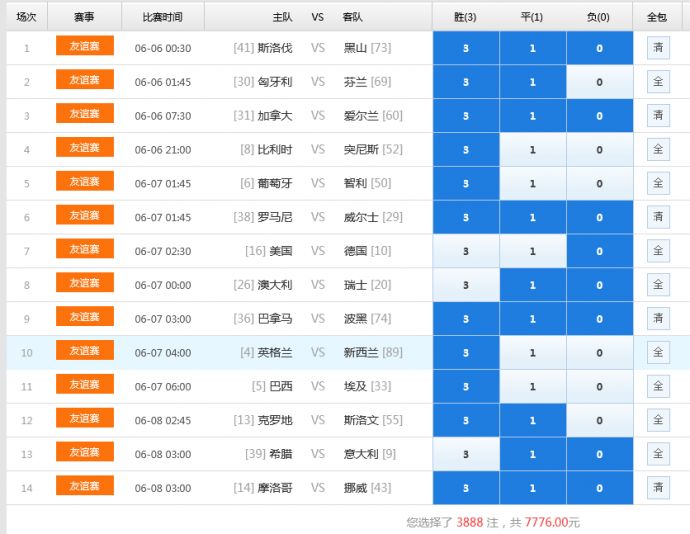Click away team 波黑 [74]
Image resolution: width=690 pixels, height=534 pixels.
pyautogui.click(x=367, y=319)
